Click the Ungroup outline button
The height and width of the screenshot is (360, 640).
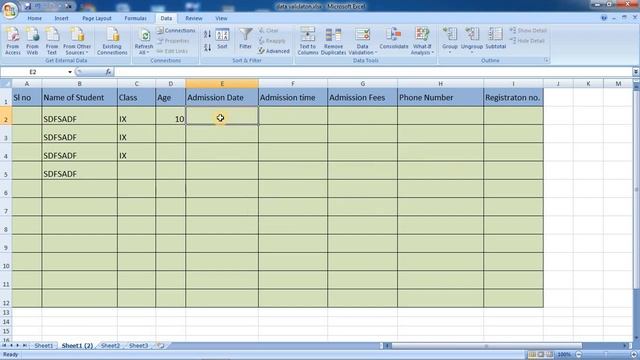click(472, 41)
